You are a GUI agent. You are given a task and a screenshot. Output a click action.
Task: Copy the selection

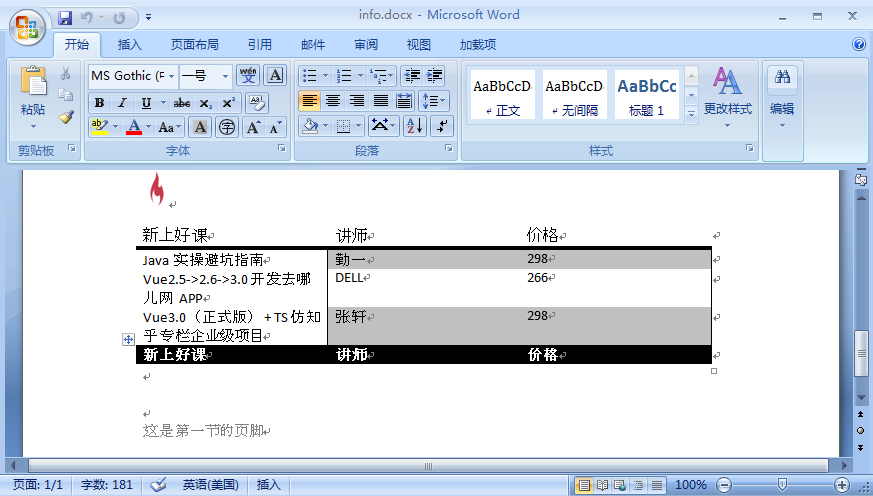(x=66, y=95)
